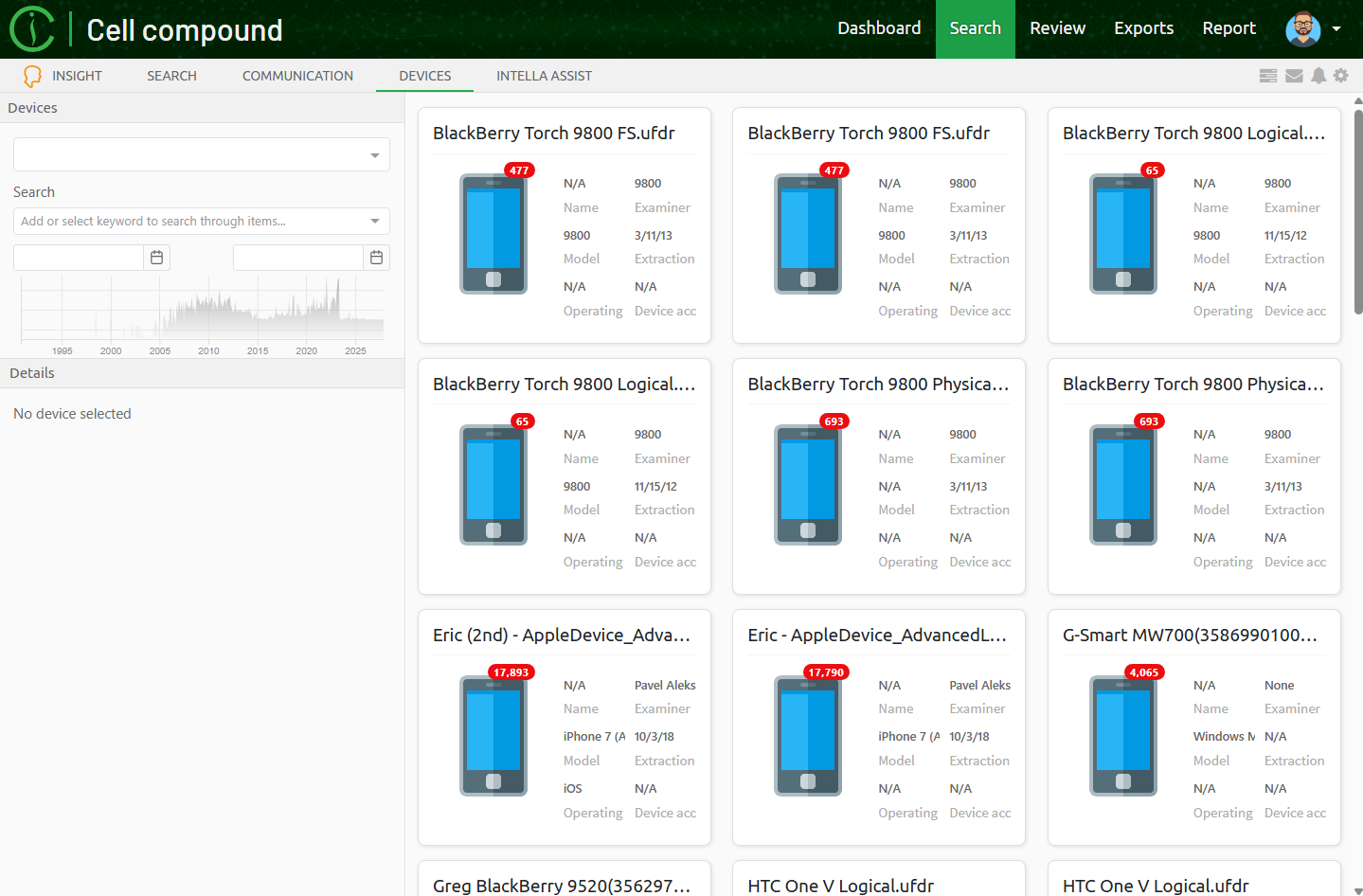
Task: Open the settings gear icon
Action: click(x=1341, y=76)
